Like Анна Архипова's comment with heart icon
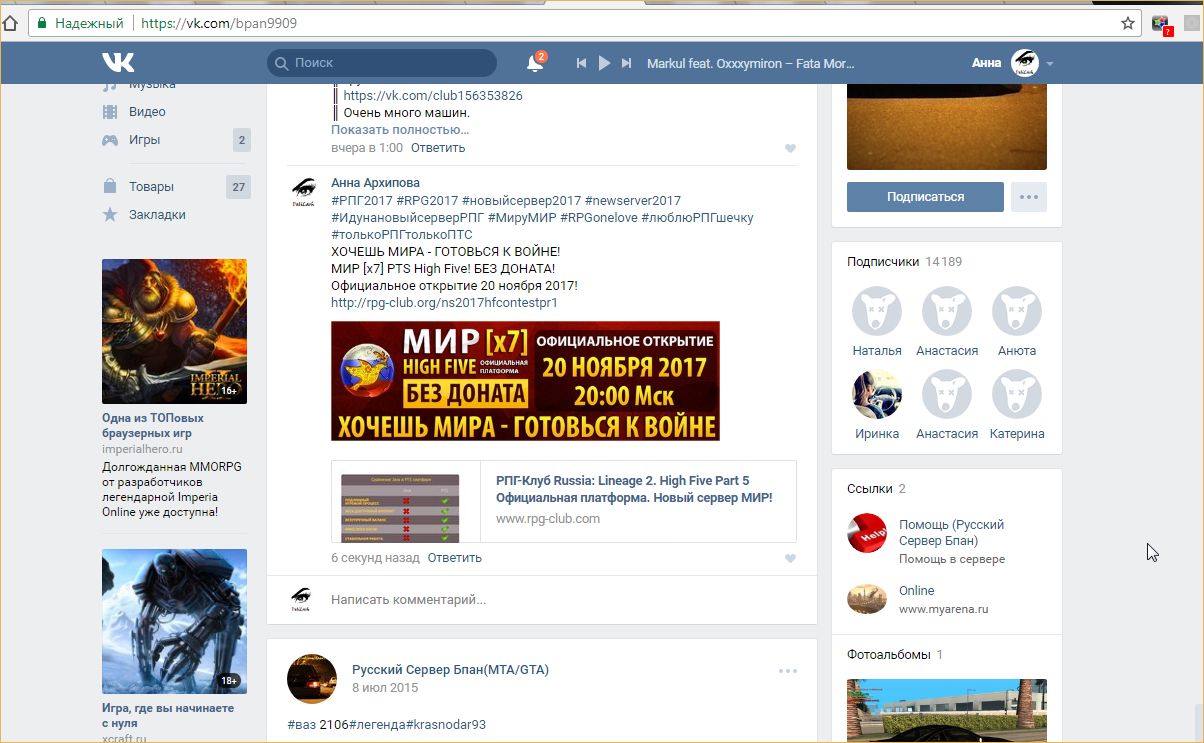1204x743 pixels. (x=790, y=558)
